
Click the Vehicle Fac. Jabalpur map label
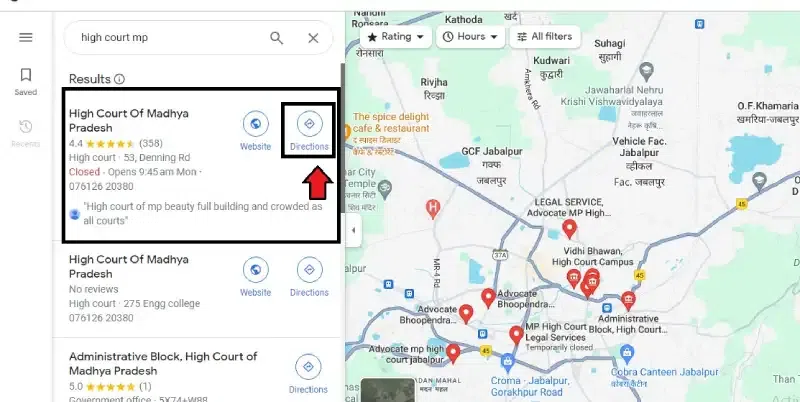pyautogui.click(x=639, y=147)
